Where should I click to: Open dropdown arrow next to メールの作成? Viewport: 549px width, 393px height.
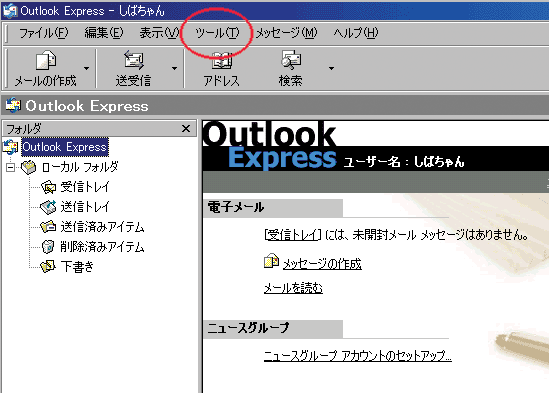tap(86, 68)
